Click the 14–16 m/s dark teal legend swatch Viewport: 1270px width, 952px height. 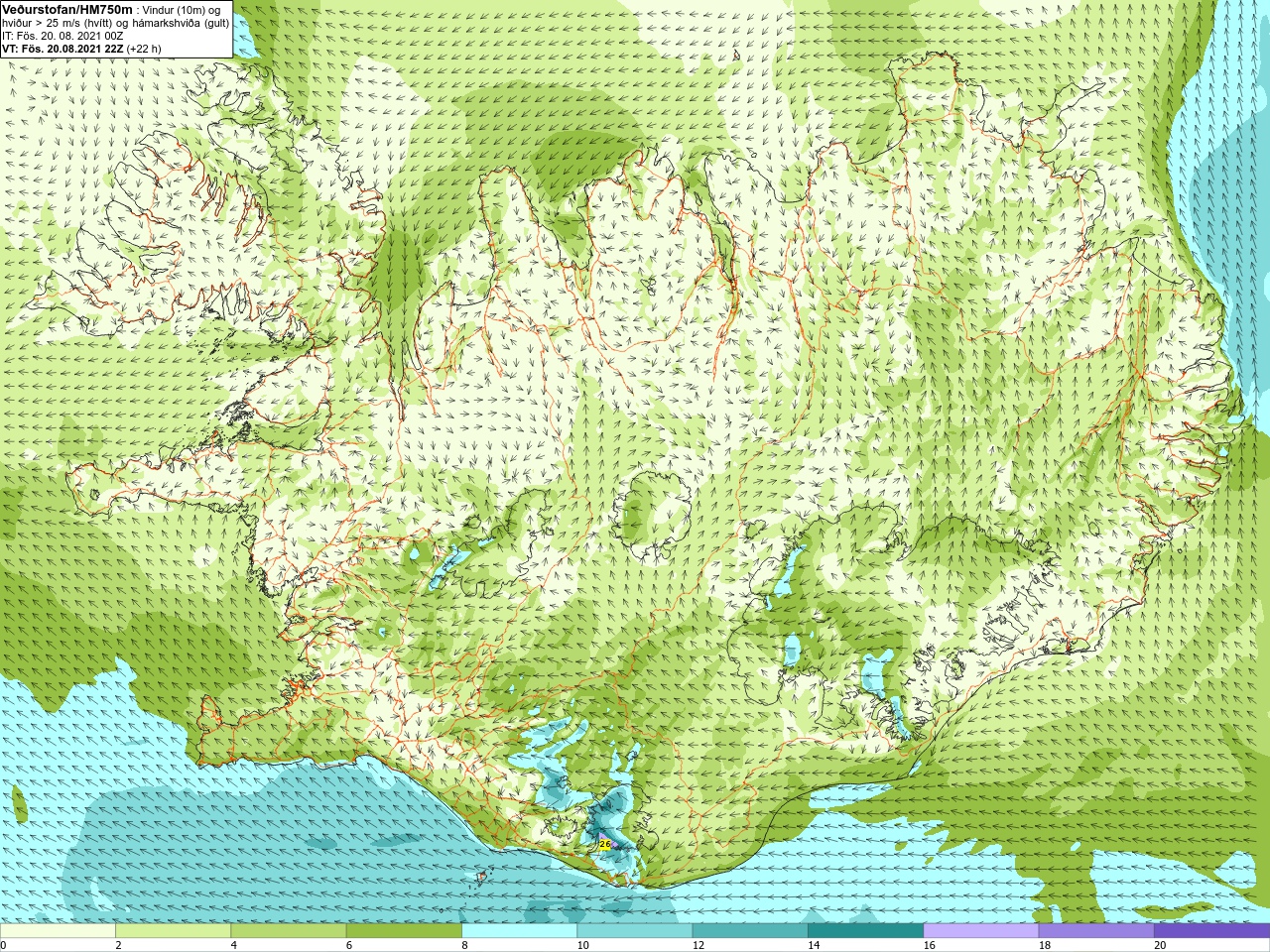coord(865,931)
